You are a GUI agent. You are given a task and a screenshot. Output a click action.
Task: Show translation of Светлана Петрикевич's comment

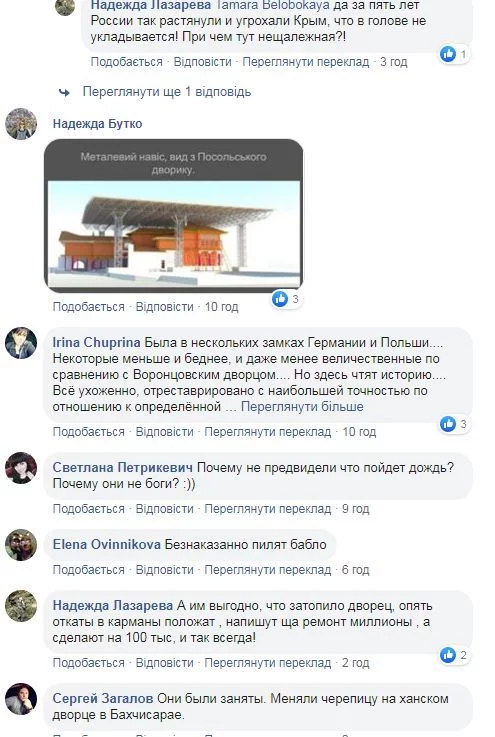point(267,509)
